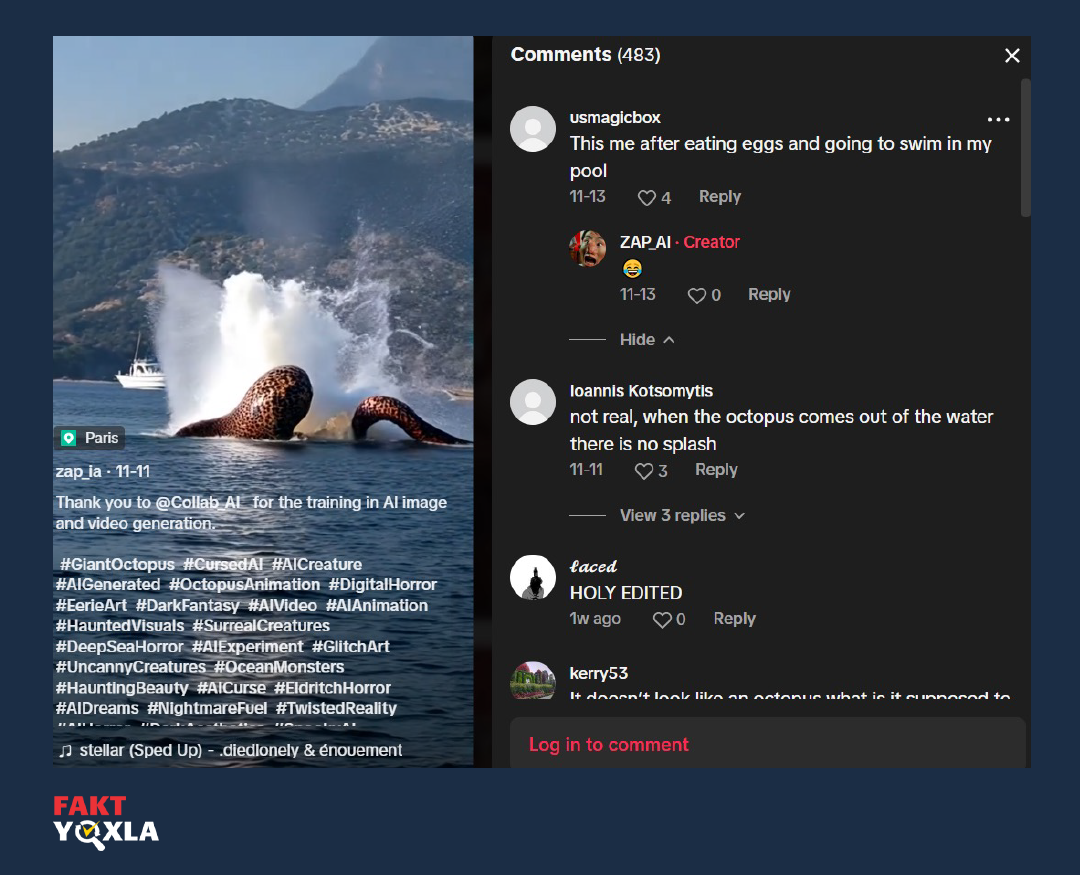
Task: Open #EldritchHorror hashtag
Action: (x=333, y=688)
